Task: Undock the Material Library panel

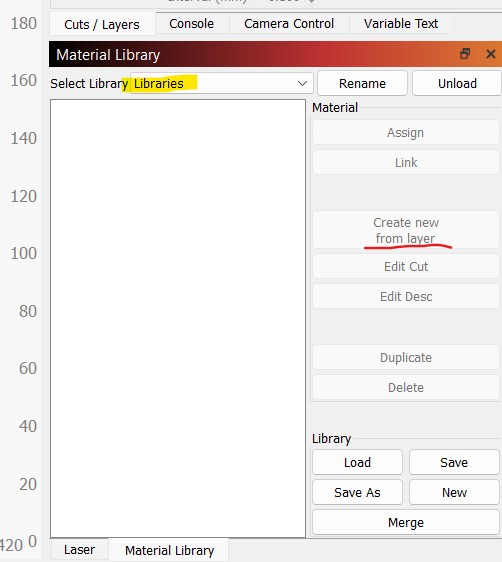Action: (x=465, y=54)
